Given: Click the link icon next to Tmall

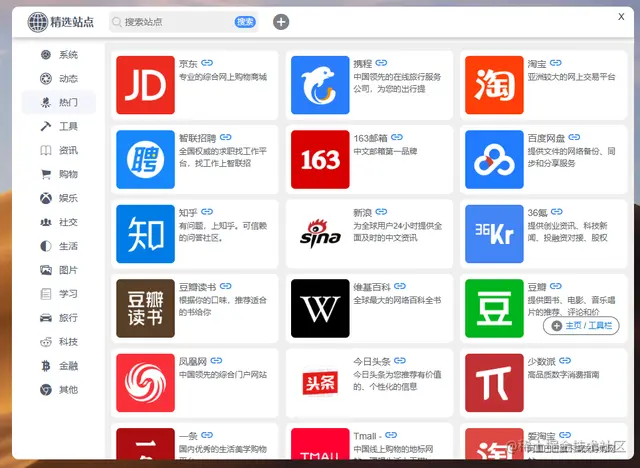Looking at the screenshot, I should click(x=391, y=435).
